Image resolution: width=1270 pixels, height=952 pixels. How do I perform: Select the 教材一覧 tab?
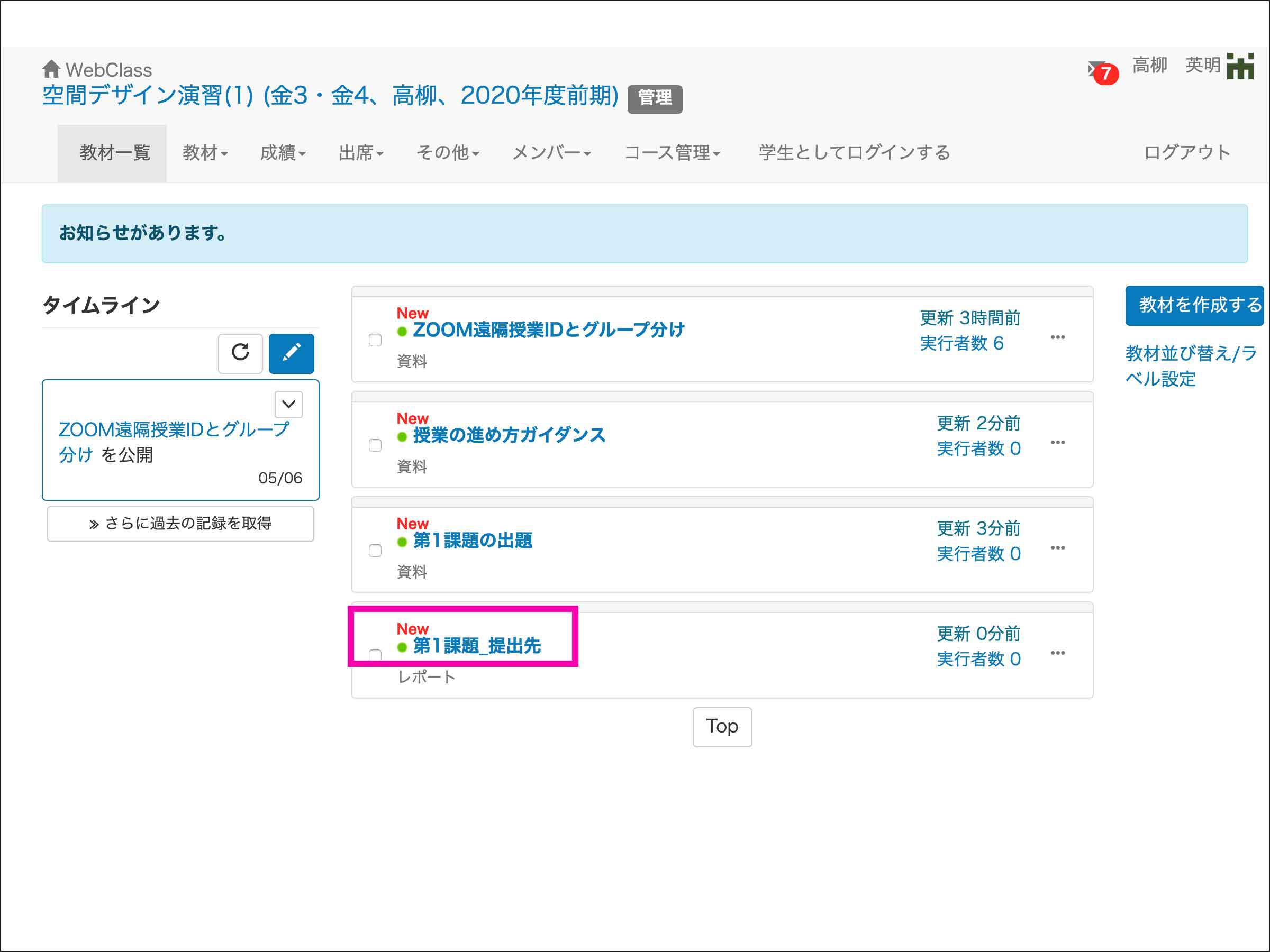coord(114,153)
